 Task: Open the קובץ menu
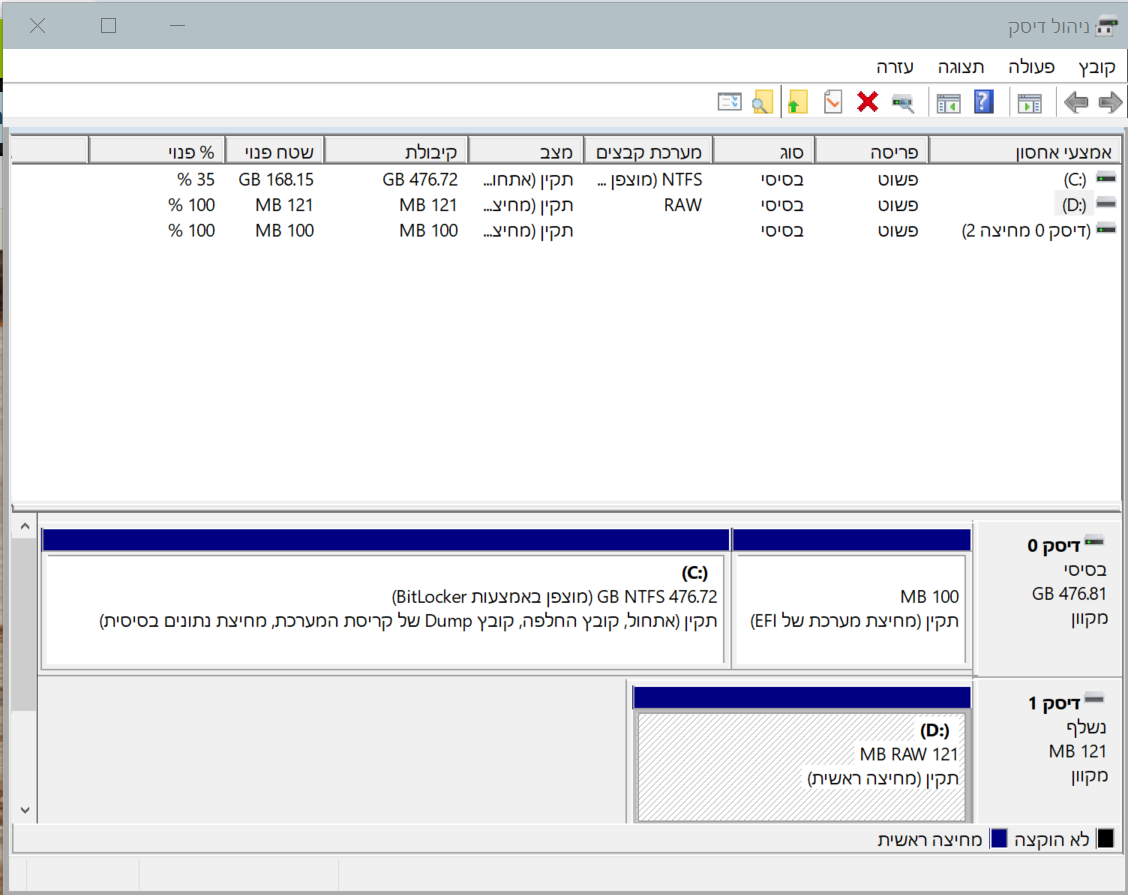pyautogui.click(x=1096, y=67)
